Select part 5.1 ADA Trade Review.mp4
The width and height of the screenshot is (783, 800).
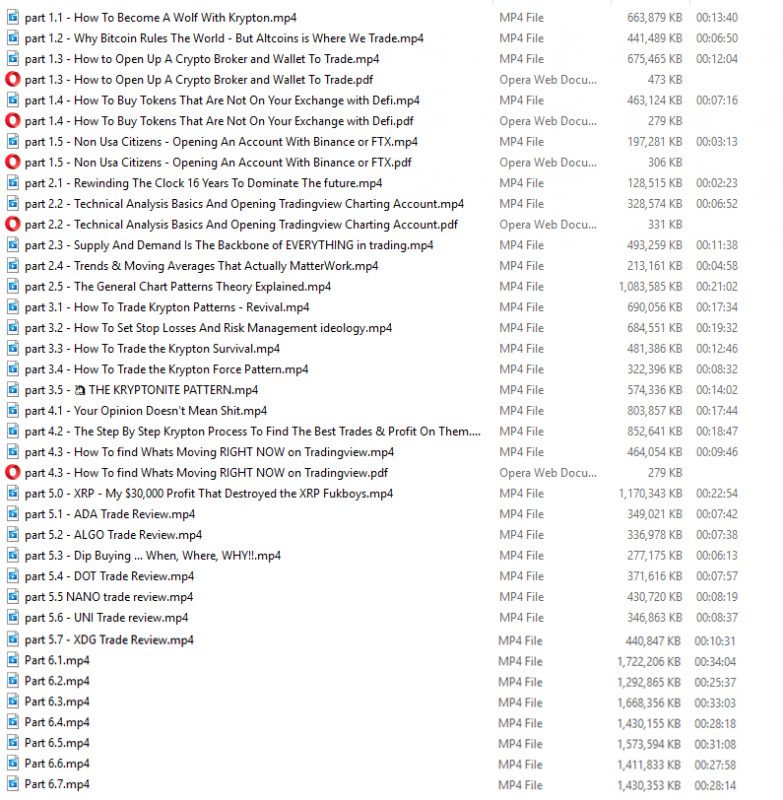pos(110,514)
